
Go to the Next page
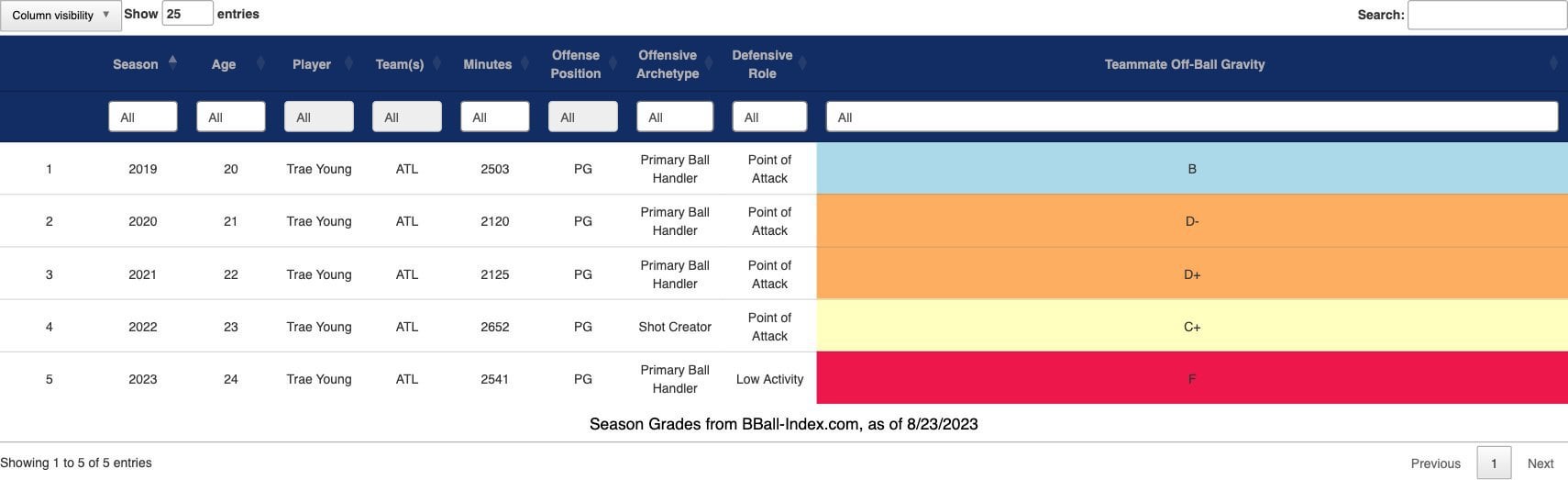pyautogui.click(x=1540, y=463)
